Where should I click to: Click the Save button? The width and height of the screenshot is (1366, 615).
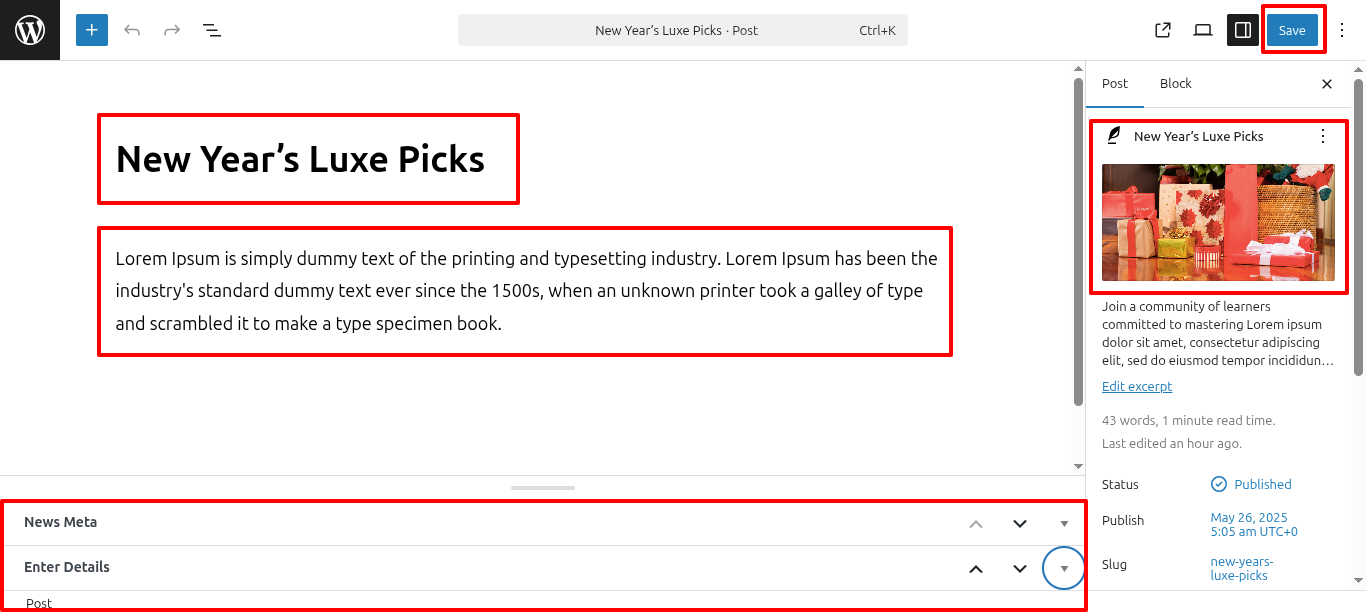1292,30
